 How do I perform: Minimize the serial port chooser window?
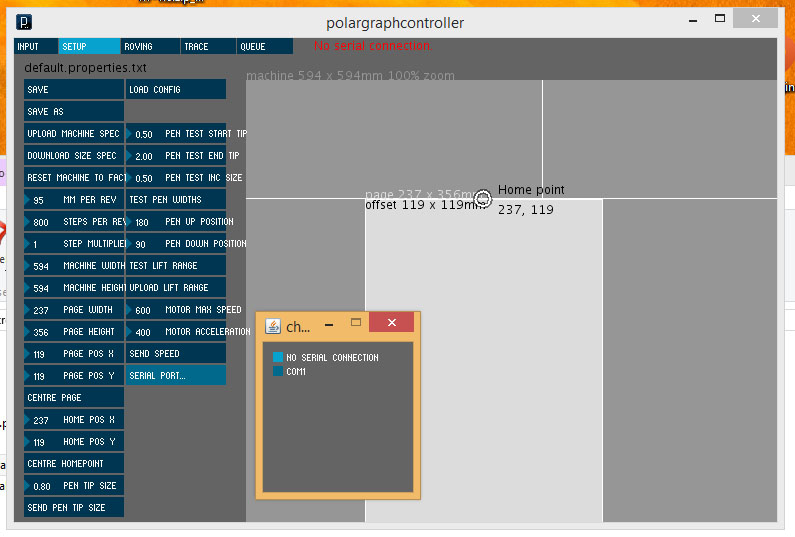(329, 325)
